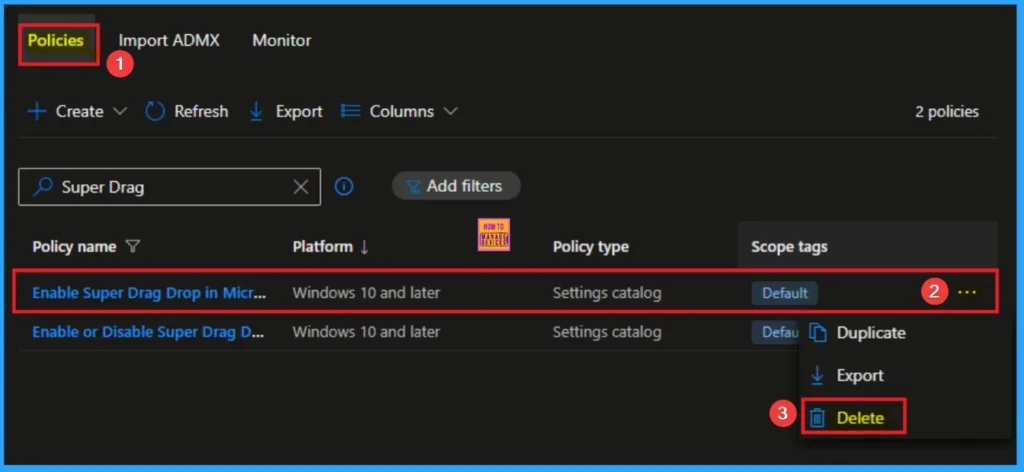This screenshot has height=472, width=1024.
Task: Click the 2 policies count text
Action: [x=946, y=112]
